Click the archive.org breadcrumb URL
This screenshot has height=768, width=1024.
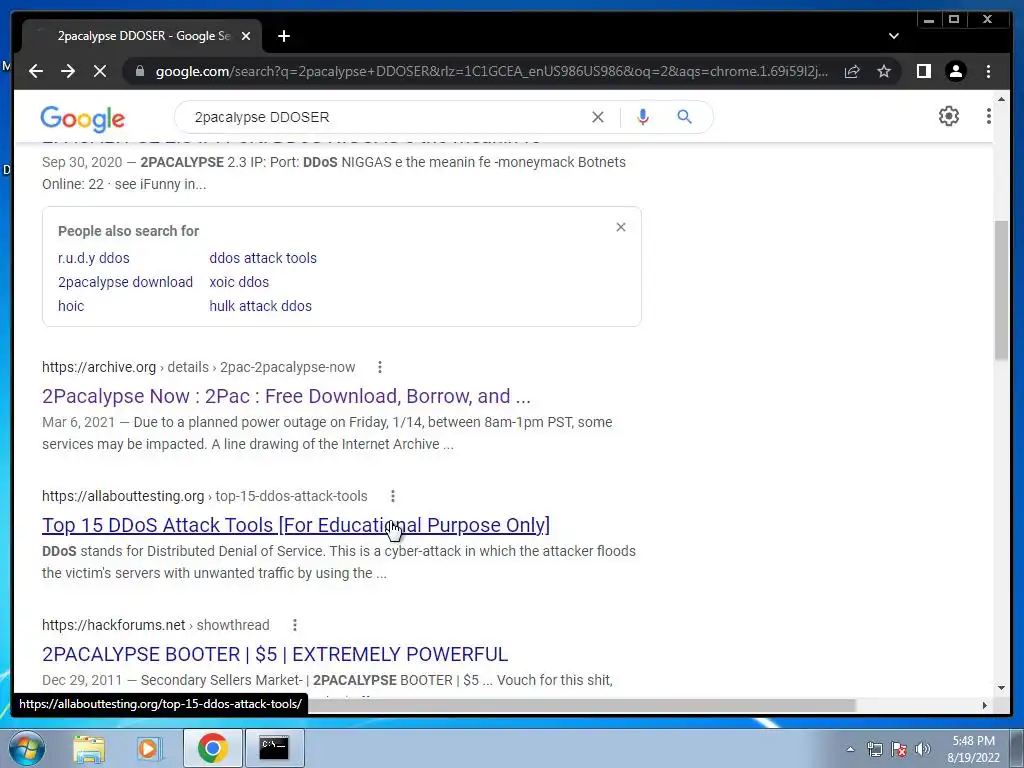(x=199, y=367)
